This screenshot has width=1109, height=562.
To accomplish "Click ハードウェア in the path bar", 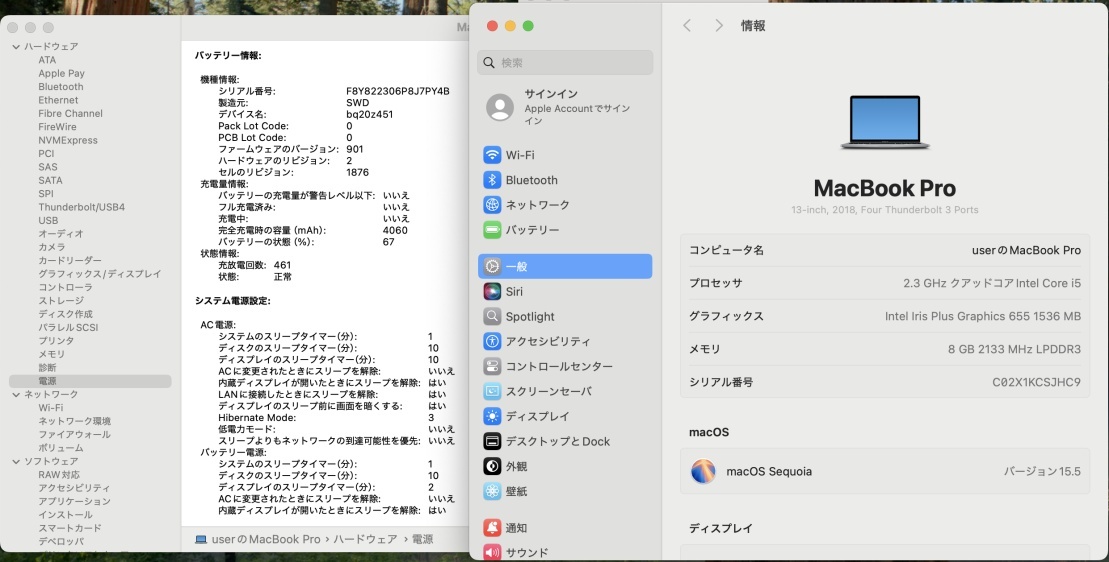I will (x=365, y=539).
